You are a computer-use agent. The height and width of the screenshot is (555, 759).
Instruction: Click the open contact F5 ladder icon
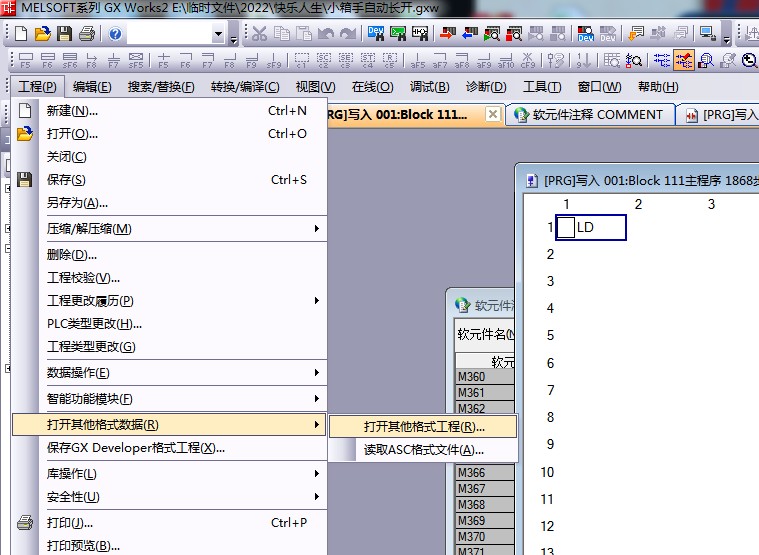click(x=26, y=60)
